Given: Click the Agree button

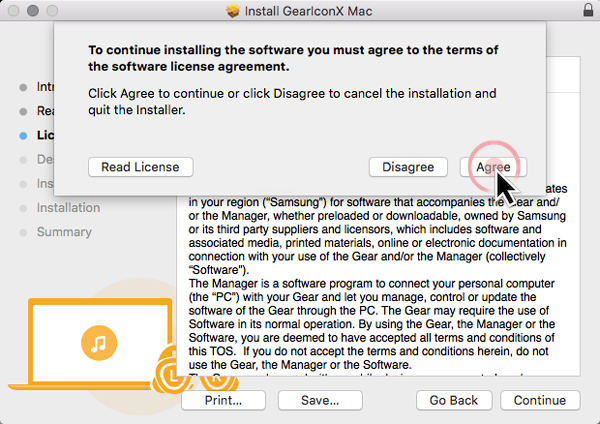Looking at the screenshot, I should 493,167.
